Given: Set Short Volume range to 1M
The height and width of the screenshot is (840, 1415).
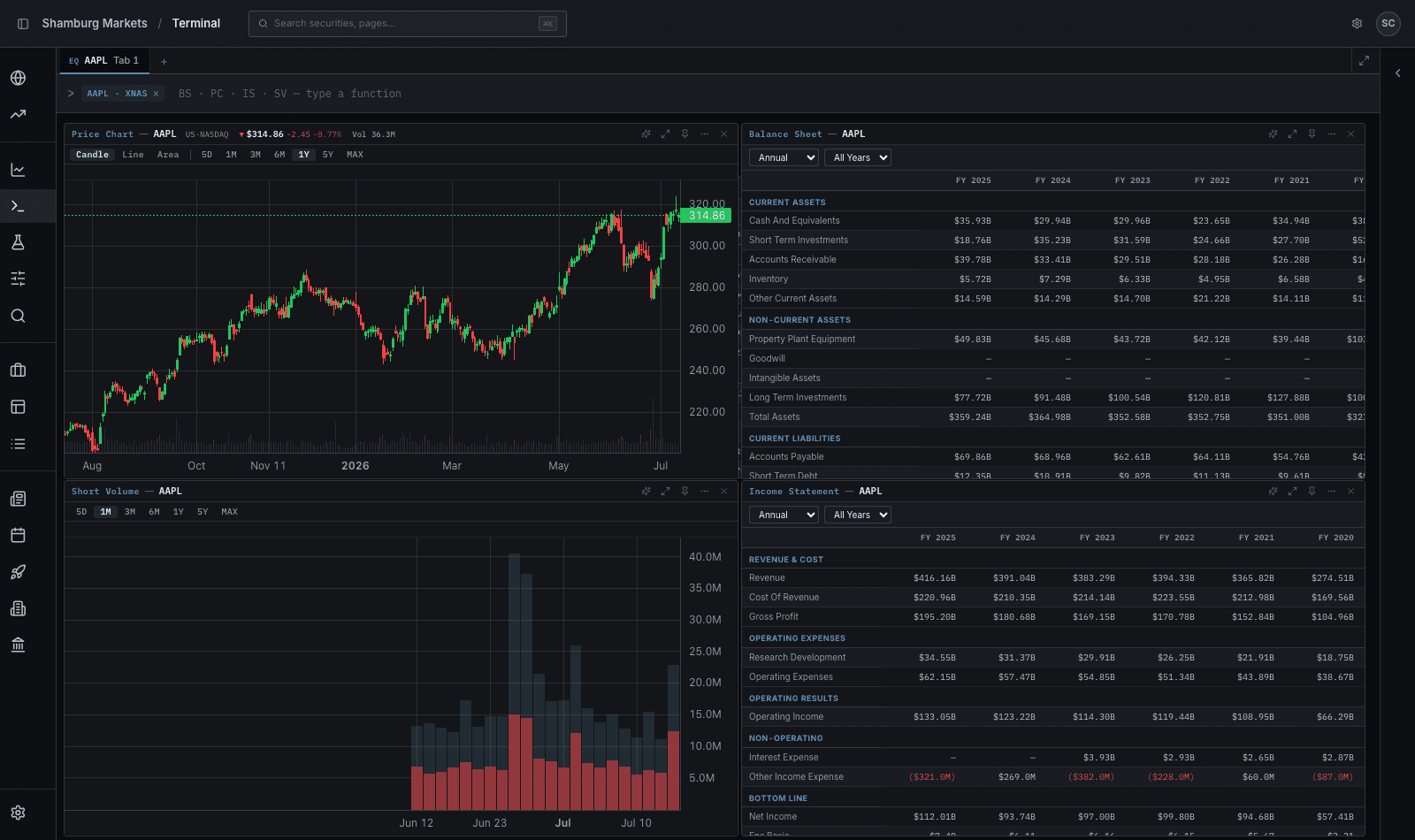Looking at the screenshot, I should click(106, 512).
